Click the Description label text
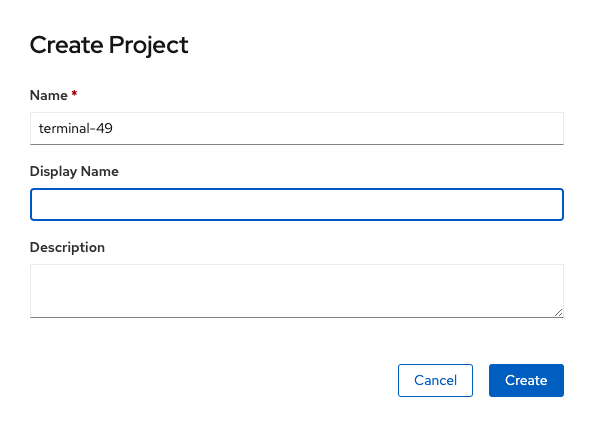Screen dimensions: 592x426 (67, 247)
